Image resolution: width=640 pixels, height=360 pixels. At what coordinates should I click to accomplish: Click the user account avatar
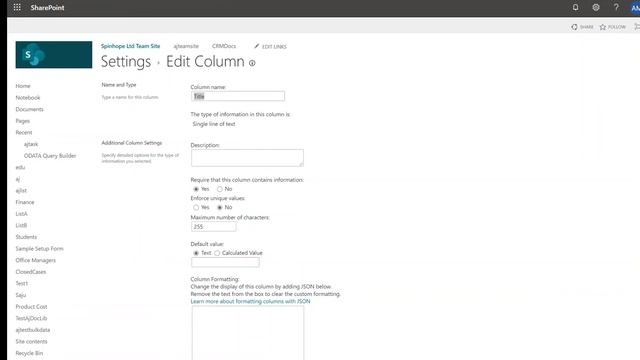point(635,8)
